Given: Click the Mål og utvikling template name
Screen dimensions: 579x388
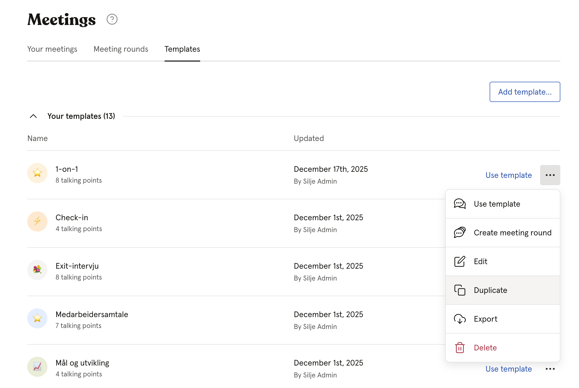Looking at the screenshot, I should 82,363.
